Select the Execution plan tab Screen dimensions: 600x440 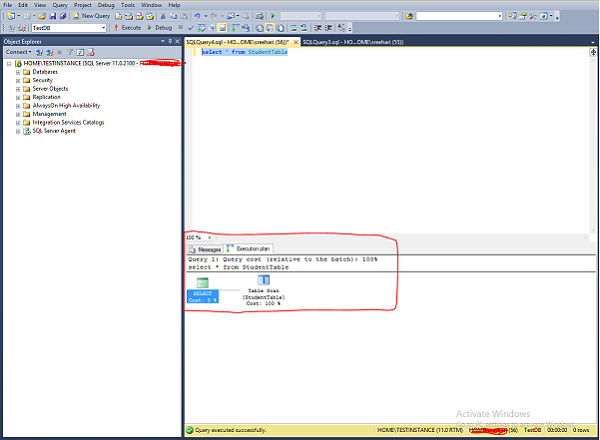[249, 249]
